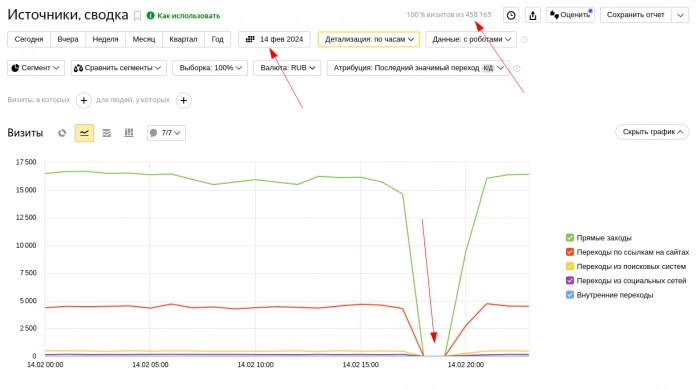Select the "Месяц" period tab
Viewport: 700px width, 390px height.
(144, 39)
